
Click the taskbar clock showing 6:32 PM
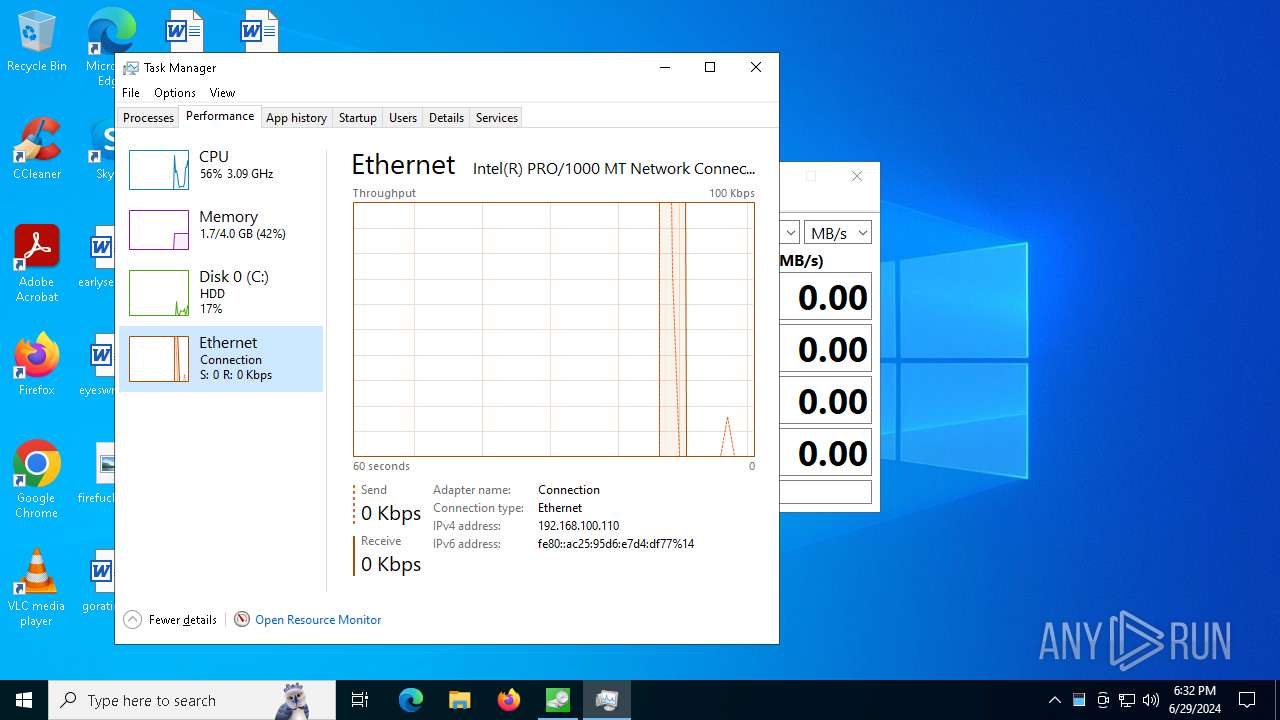(x=1194, y=700)
